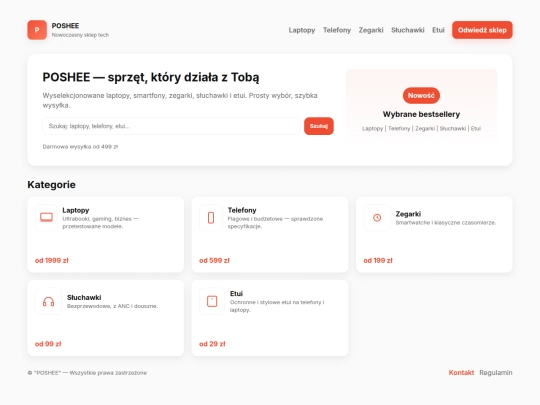Open Etui in the top navigation
This screenshot has width=540, height=405.
(x=438, y=30)
